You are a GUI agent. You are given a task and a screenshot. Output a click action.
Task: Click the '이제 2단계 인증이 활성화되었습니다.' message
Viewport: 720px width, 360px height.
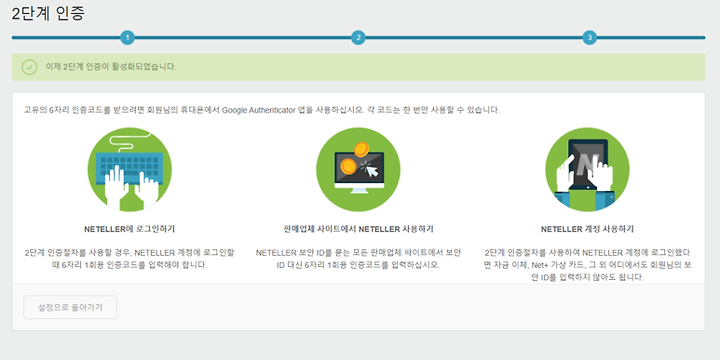tap(111, 67)
